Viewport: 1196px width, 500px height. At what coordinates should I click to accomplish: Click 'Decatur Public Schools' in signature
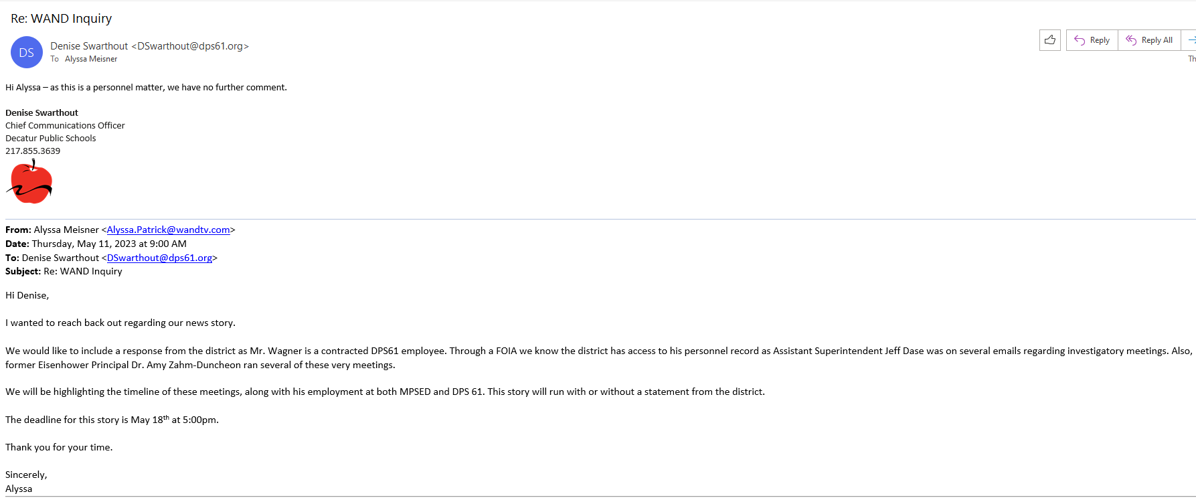coord(51,138)
